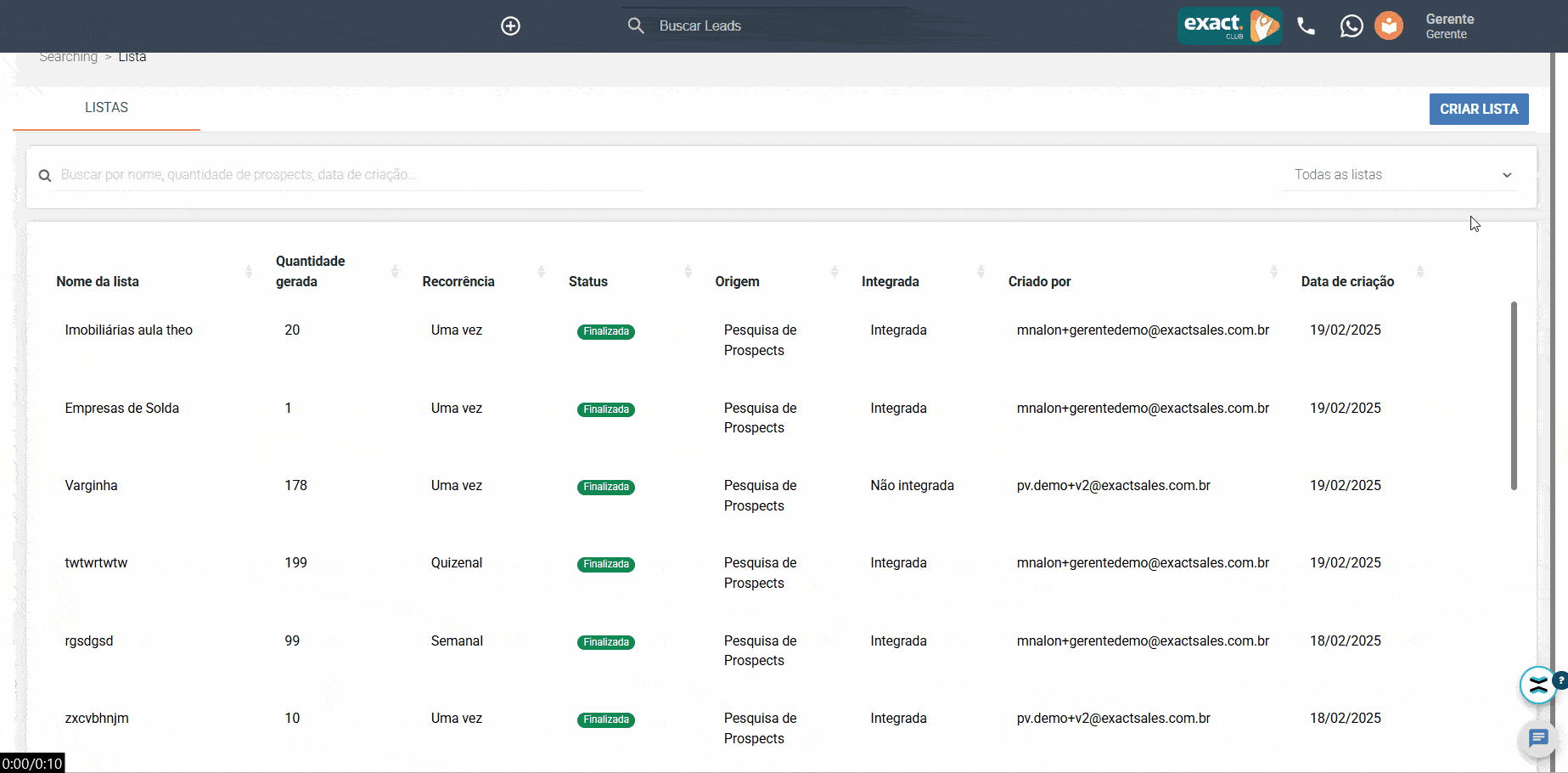This screenshot has width=1568, height=773.
Task: Focus the Buscar por nome search field
Action: (350, 175)
